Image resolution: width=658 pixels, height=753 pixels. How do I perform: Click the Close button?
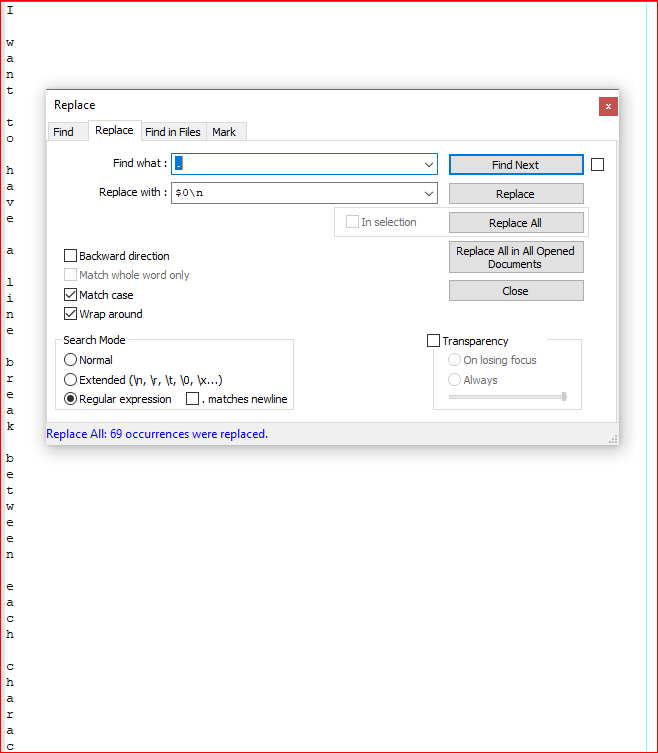click(x=516, y=291)
